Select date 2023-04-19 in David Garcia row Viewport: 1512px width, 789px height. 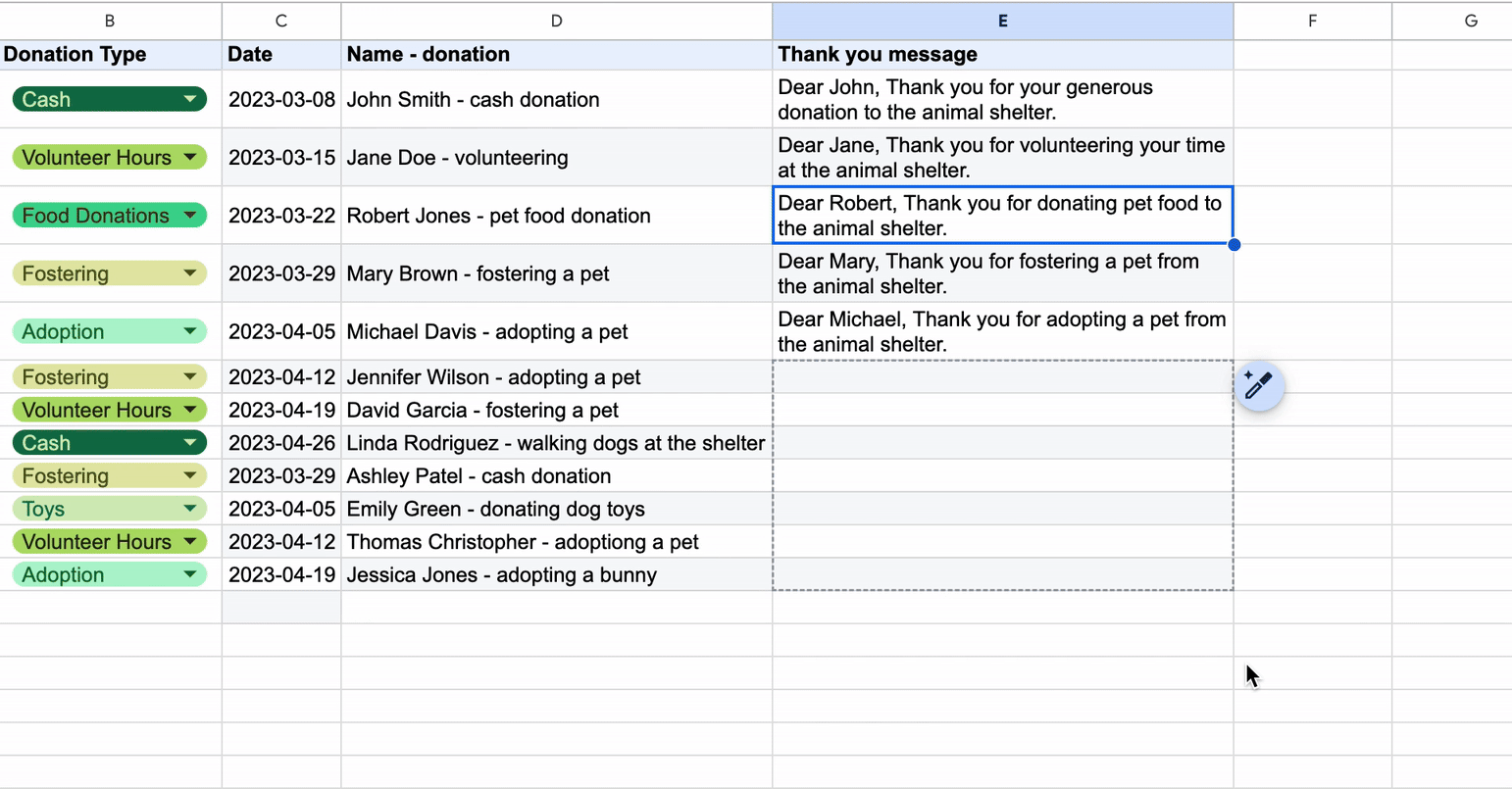click(281, 410)
